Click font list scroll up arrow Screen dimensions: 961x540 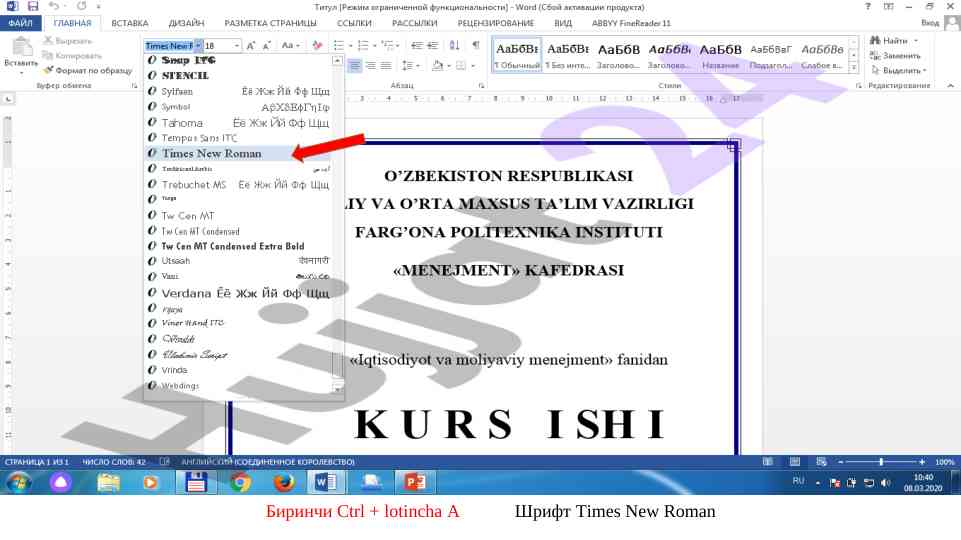pos(337,61)
